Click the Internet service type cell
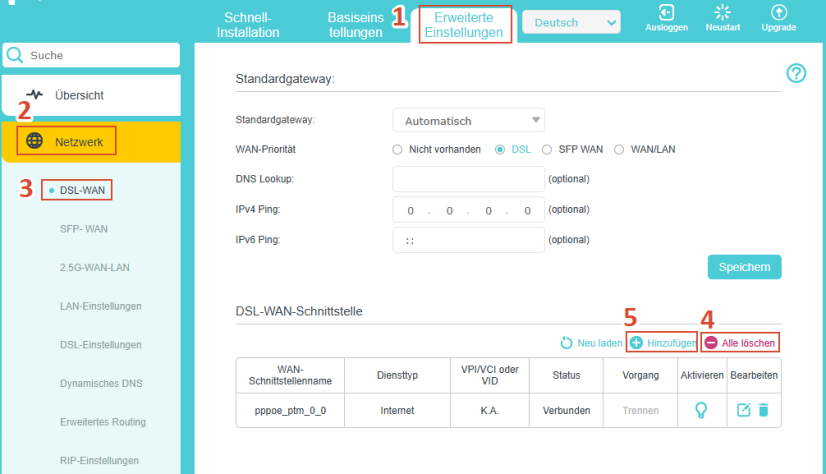This screenshot has height=474, width=826. (x=397, y=410)
